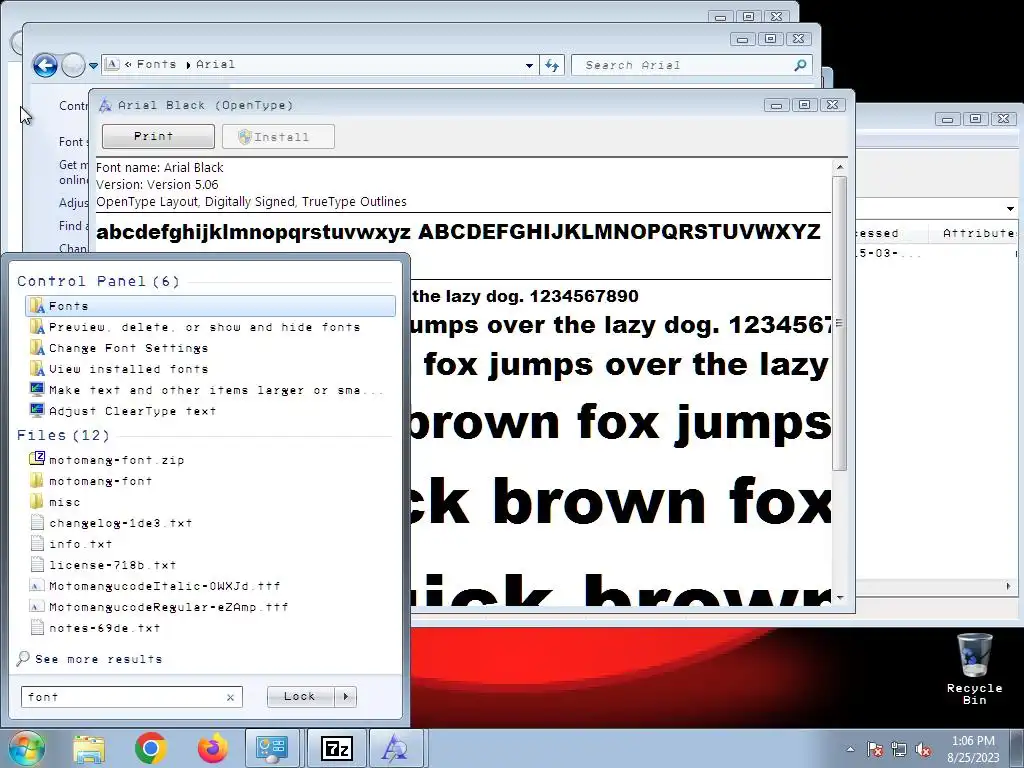Expand shutdown options arrow next to Lock
Viewport: 1024px width, 768px height.
[x=346, y=697]
